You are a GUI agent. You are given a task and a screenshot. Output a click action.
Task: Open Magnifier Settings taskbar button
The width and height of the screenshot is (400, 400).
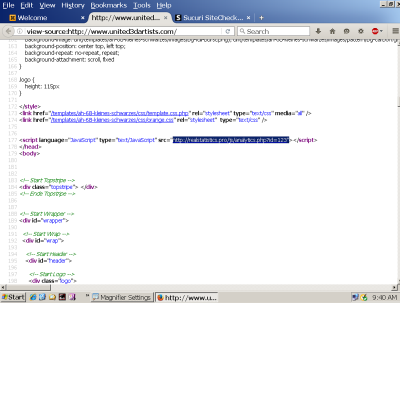point(121,297)
